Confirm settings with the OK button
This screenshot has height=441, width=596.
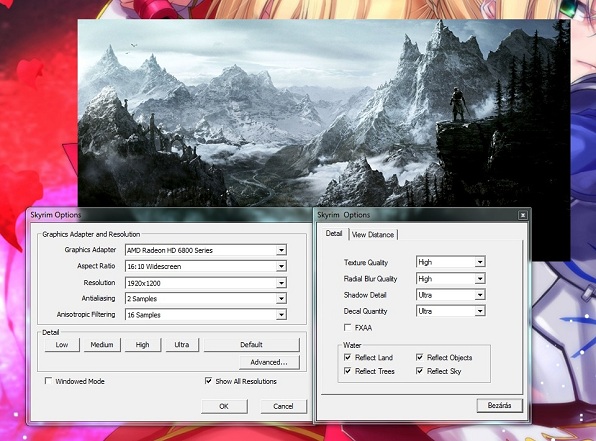[x=224, y=406]
